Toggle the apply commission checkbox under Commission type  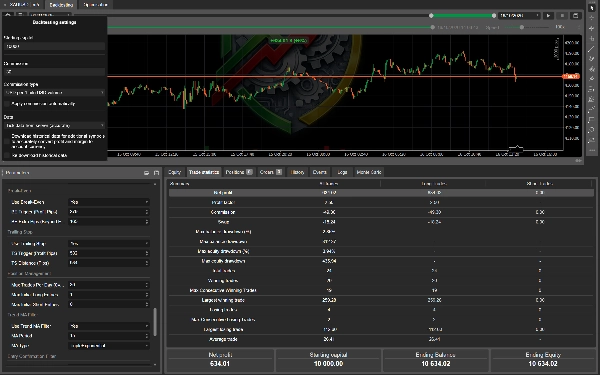(7, 104)
